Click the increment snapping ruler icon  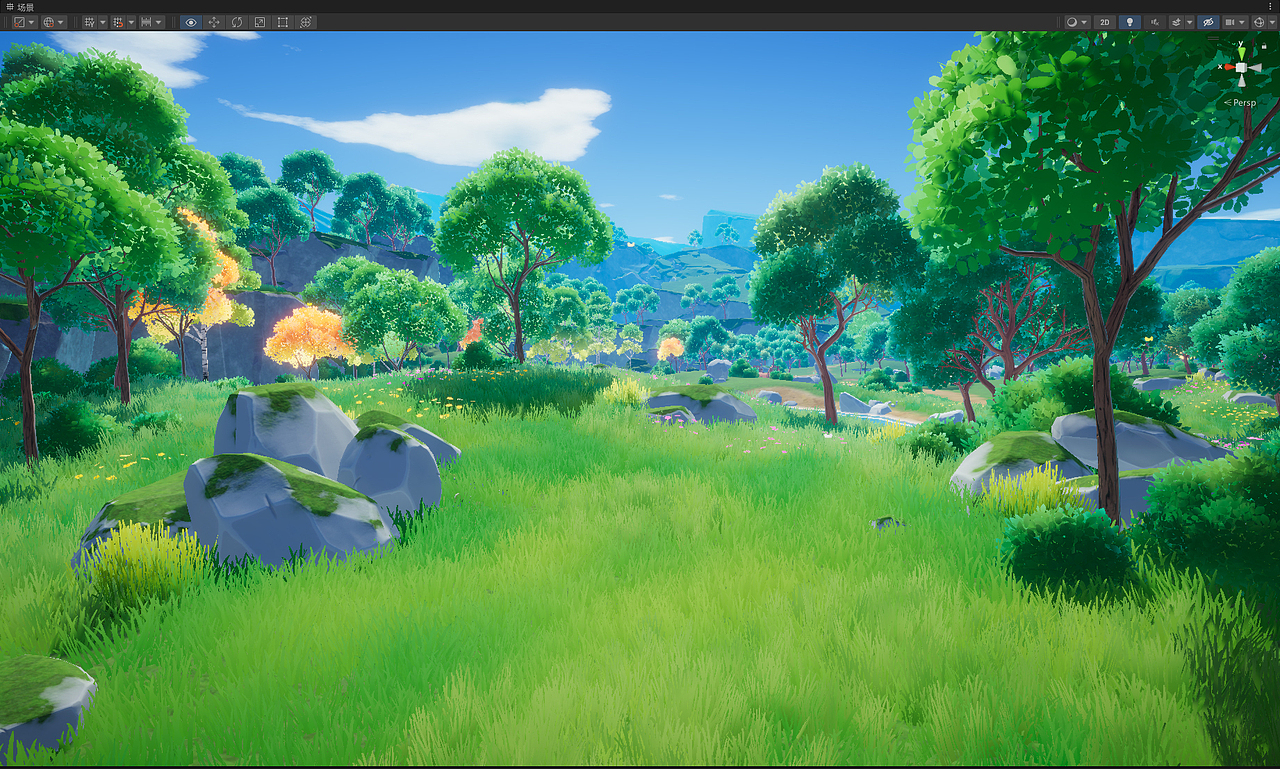coord(146,22)
